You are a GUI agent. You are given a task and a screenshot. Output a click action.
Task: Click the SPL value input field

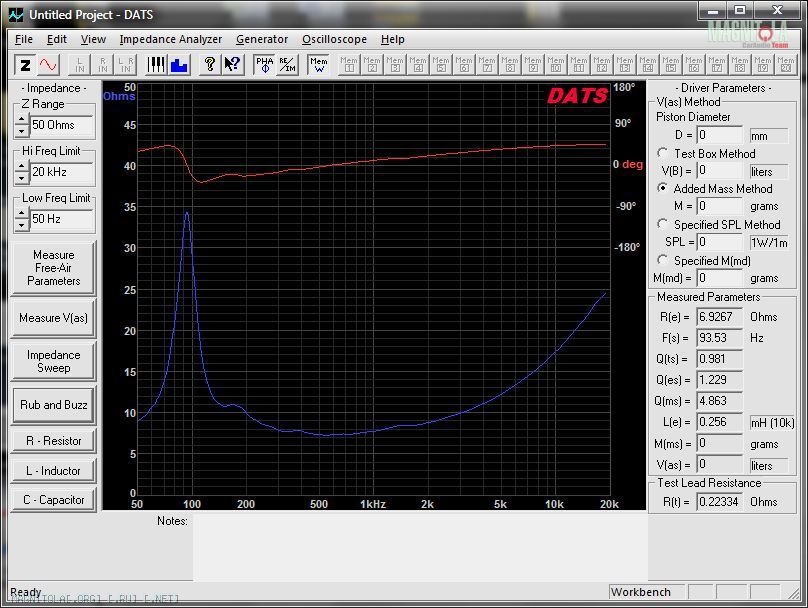click(x=719, y=242)
